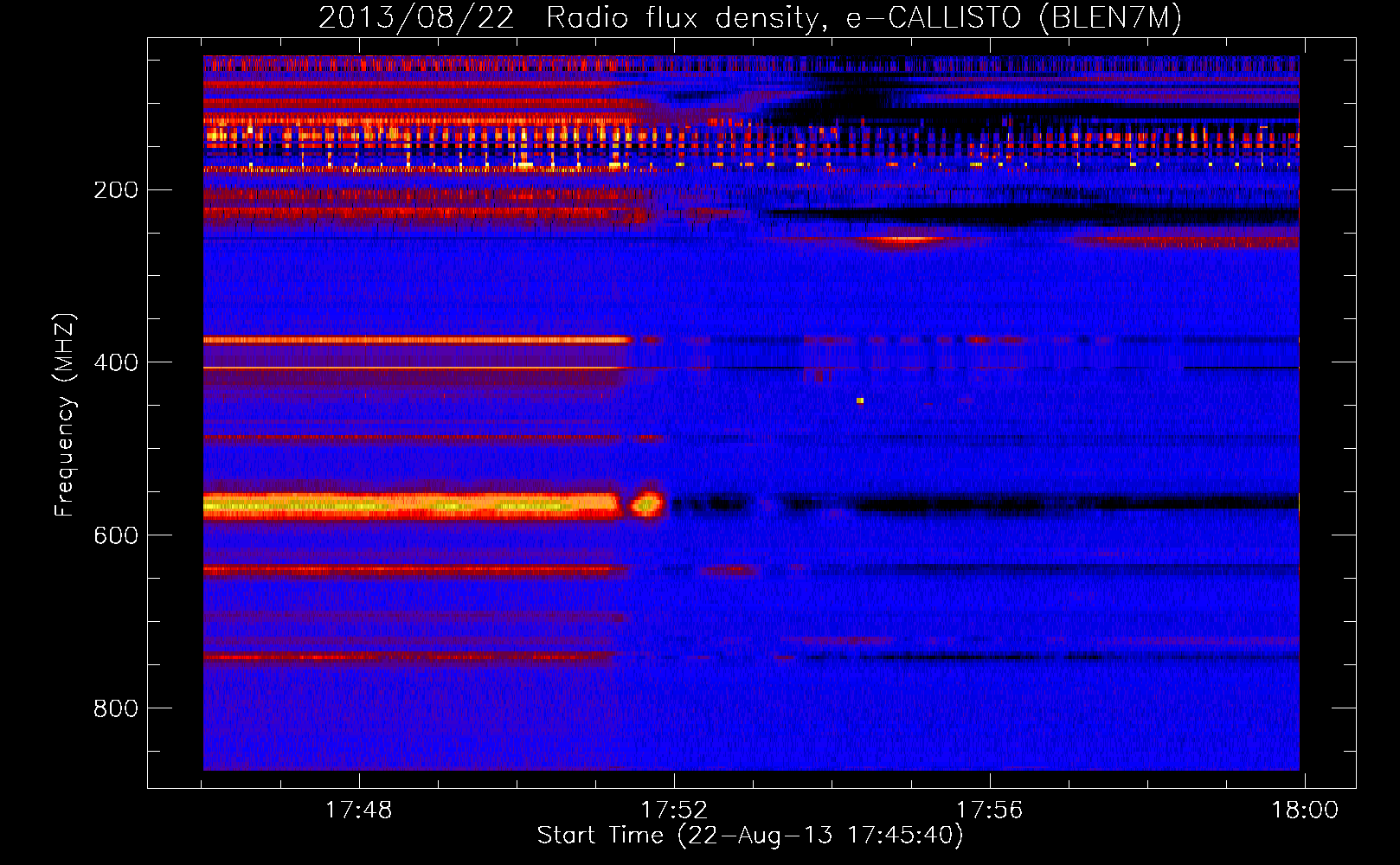Click the bright yellow emission band near 570 MHz
1400x865 pixels.
413,504
